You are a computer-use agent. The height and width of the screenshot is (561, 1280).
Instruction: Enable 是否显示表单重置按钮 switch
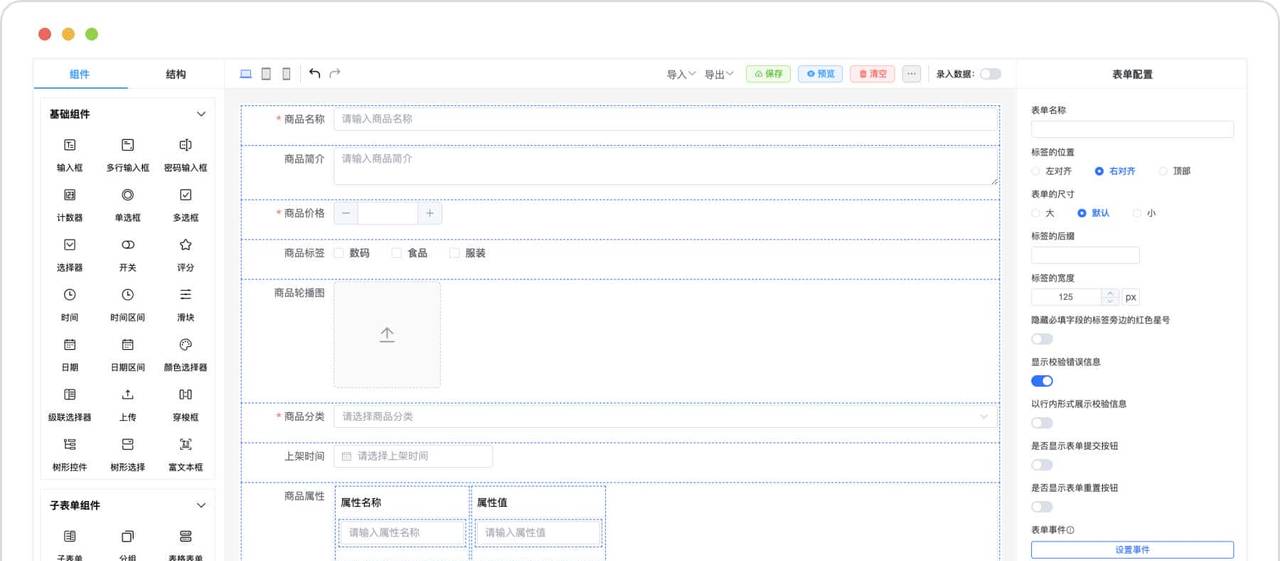pos(1042,507)
